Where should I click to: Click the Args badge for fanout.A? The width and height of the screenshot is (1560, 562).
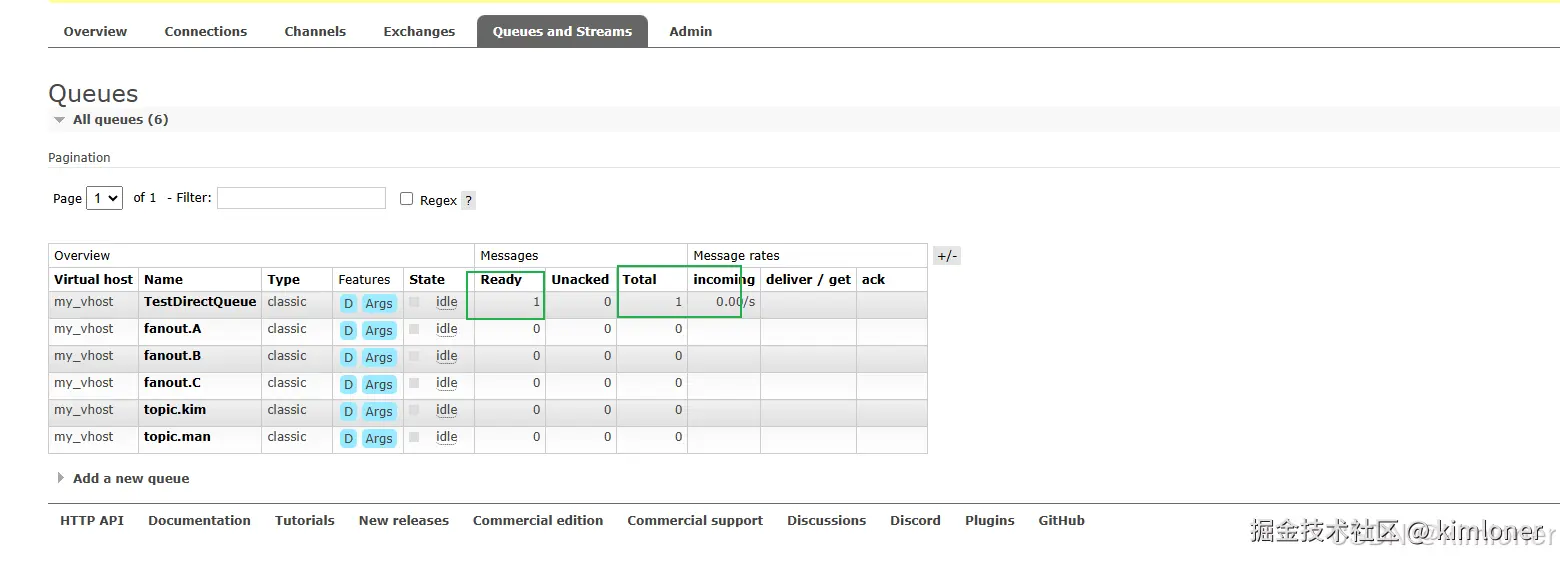click(x=379, y=330)
